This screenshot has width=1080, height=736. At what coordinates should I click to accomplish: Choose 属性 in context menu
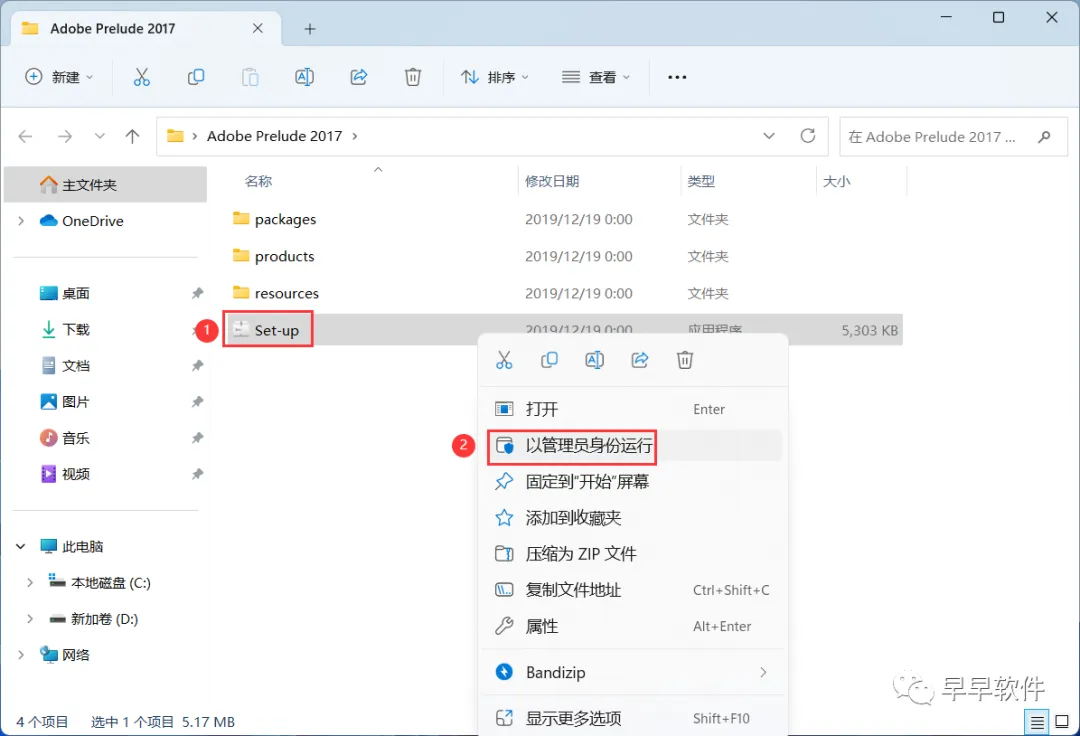coord(634,627)
